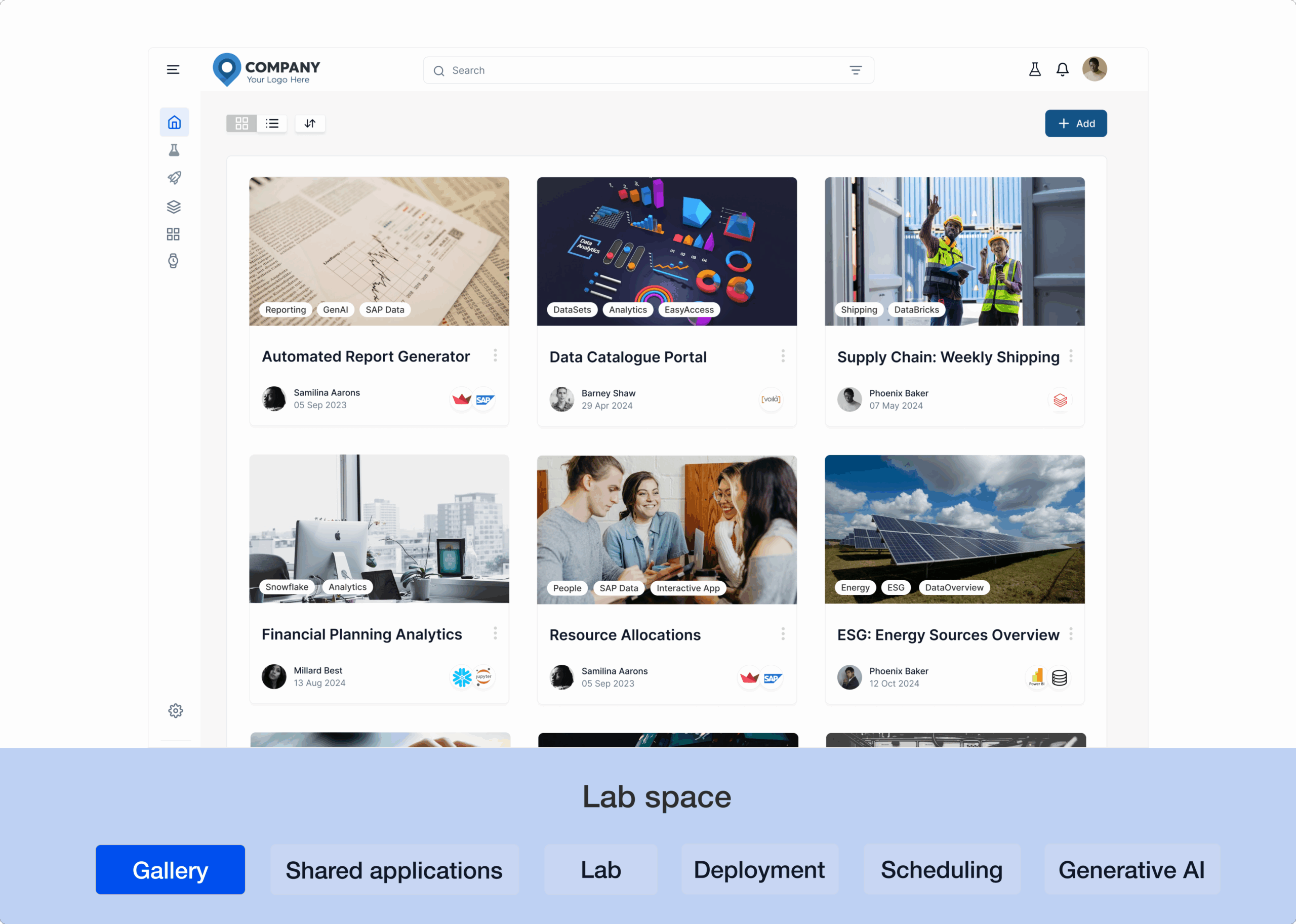Click the Add button
Screen dimensions: 1296x924
pos(1075,123)
